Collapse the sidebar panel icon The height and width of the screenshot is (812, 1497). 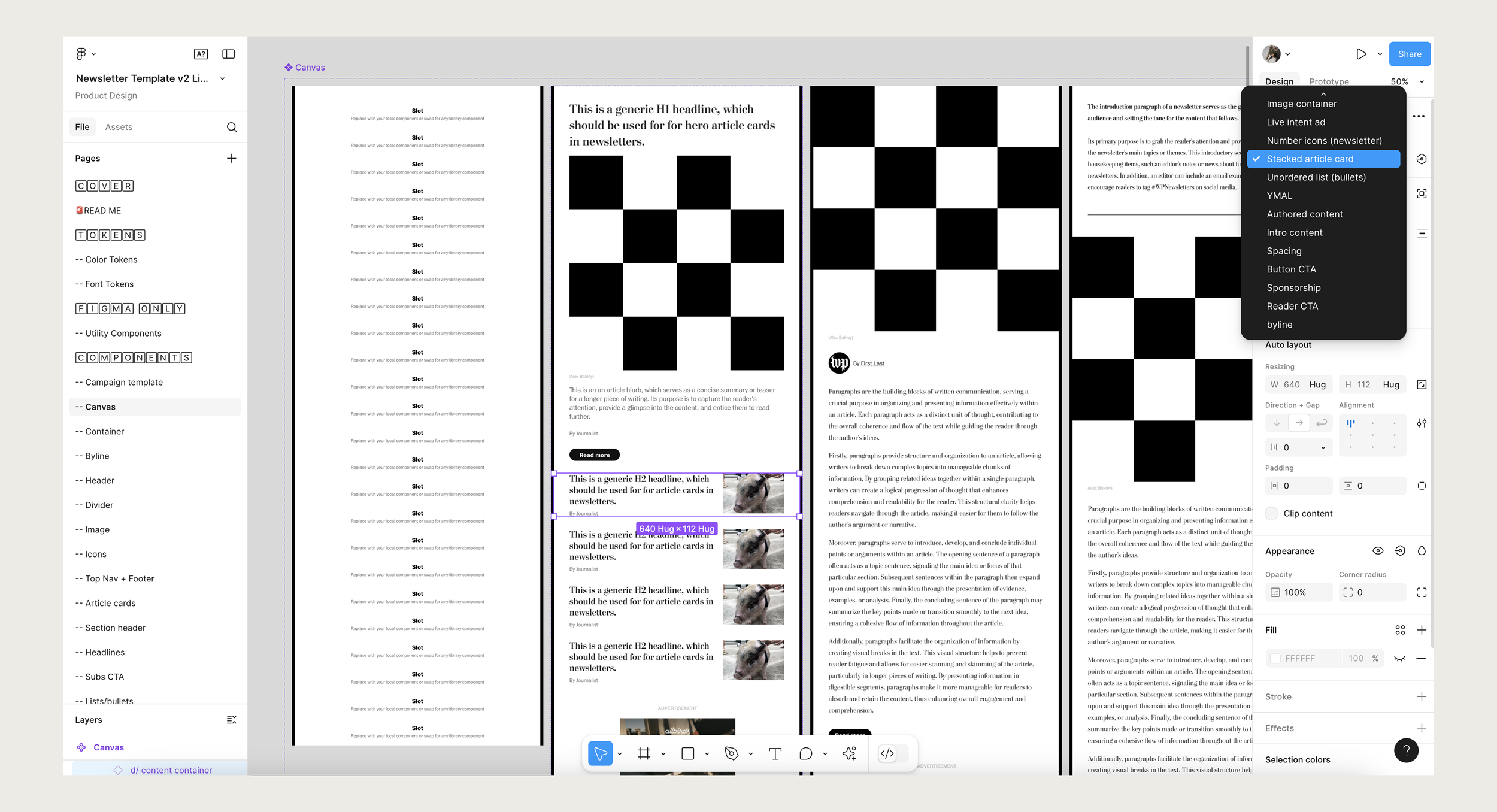(x=228, y=54)
